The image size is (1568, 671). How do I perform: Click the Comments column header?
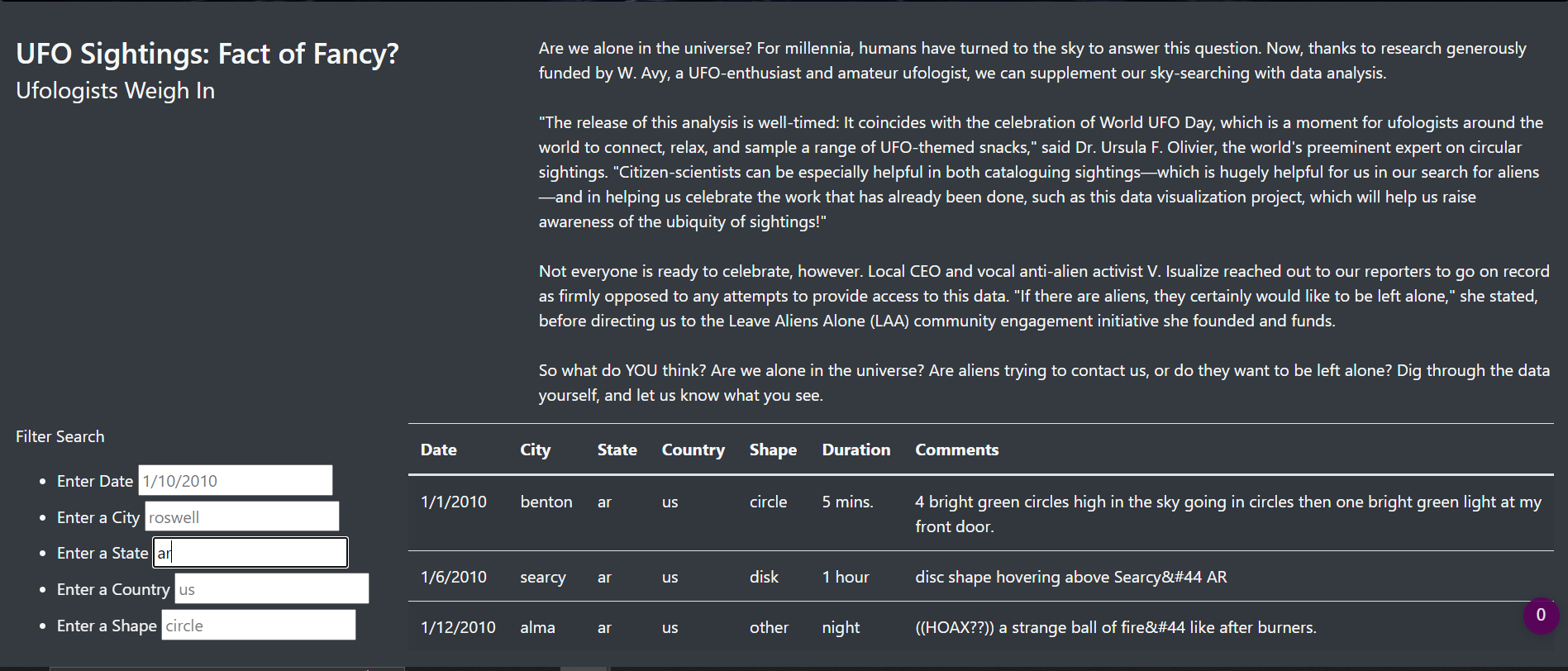tap(956, 450)
